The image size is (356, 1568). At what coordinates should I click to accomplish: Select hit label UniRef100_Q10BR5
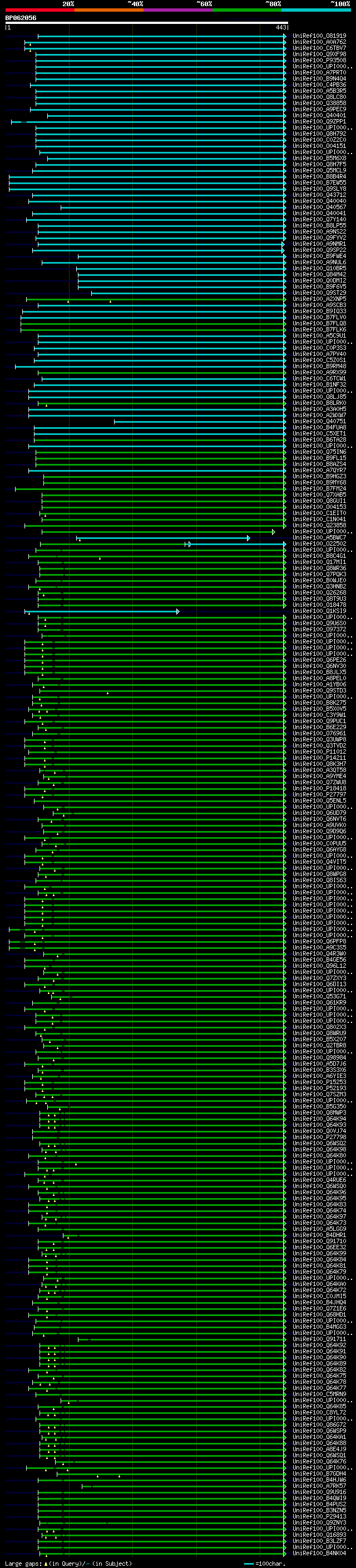click(x=319, y=269)
